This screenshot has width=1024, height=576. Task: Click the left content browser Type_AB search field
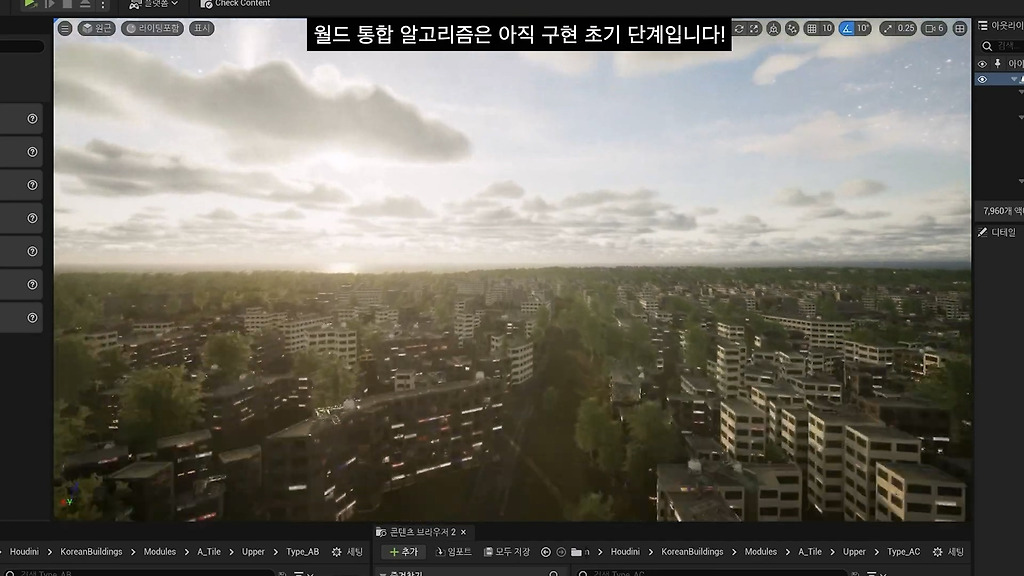pos(139,573)
